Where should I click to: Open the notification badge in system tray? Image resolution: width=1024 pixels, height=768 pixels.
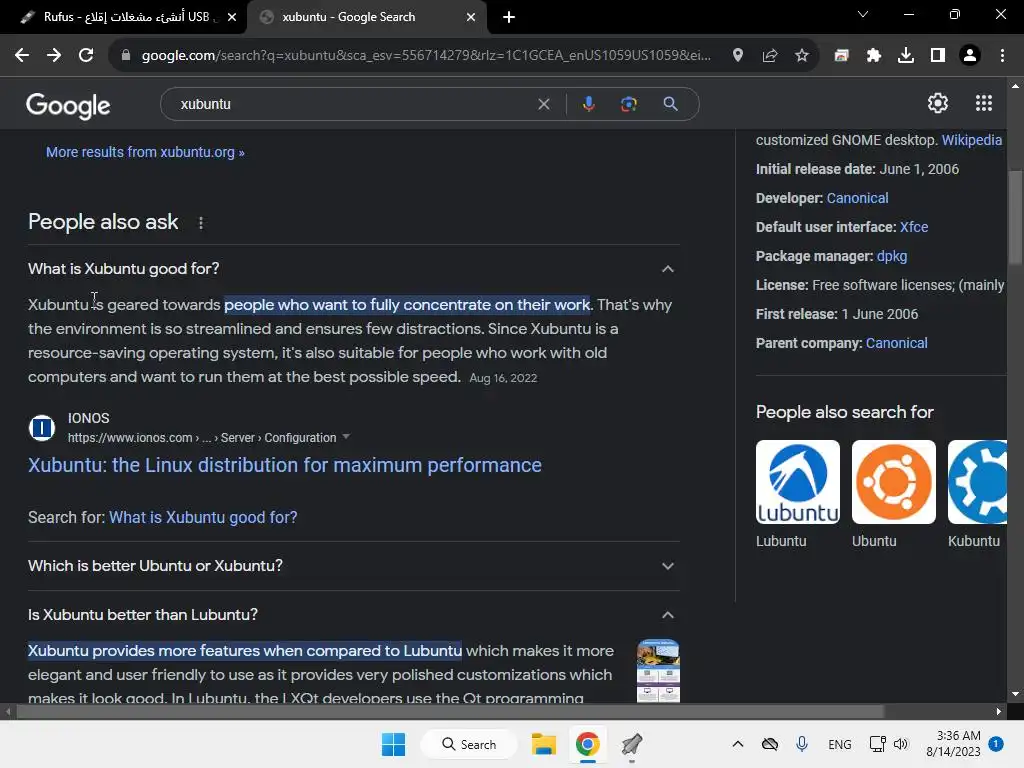click(995, 744)
